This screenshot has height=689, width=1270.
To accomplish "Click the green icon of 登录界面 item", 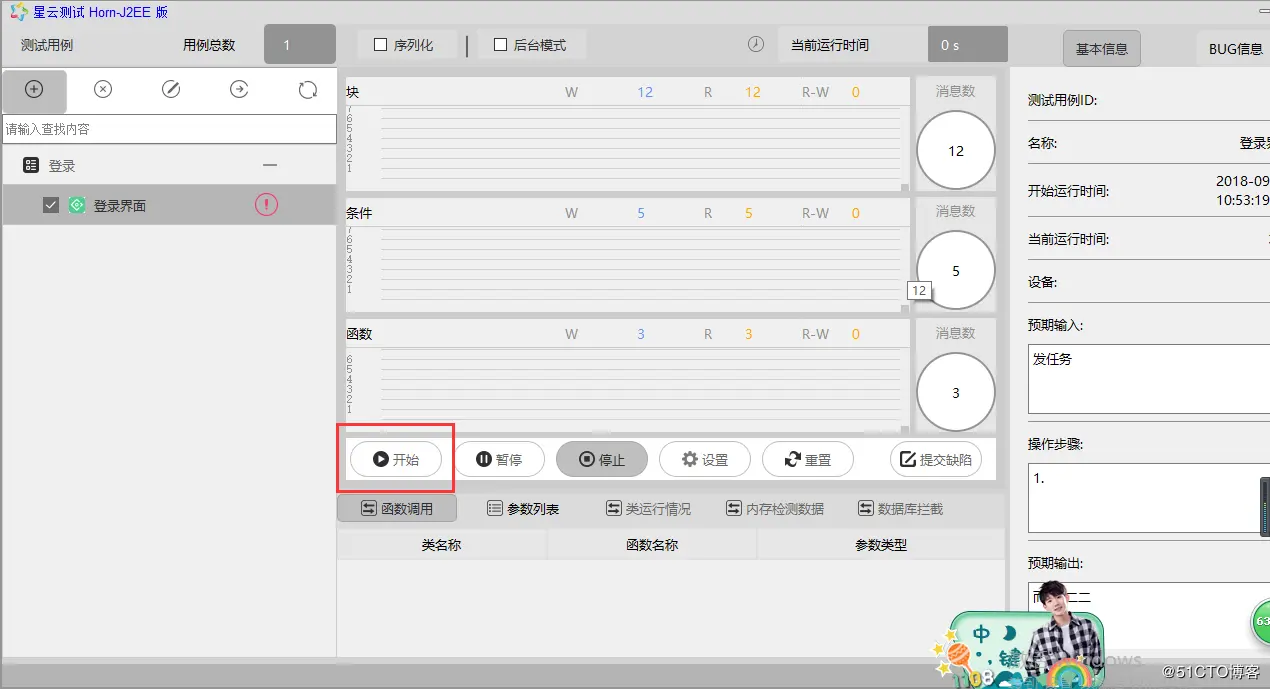I will (x=77, y=205).
